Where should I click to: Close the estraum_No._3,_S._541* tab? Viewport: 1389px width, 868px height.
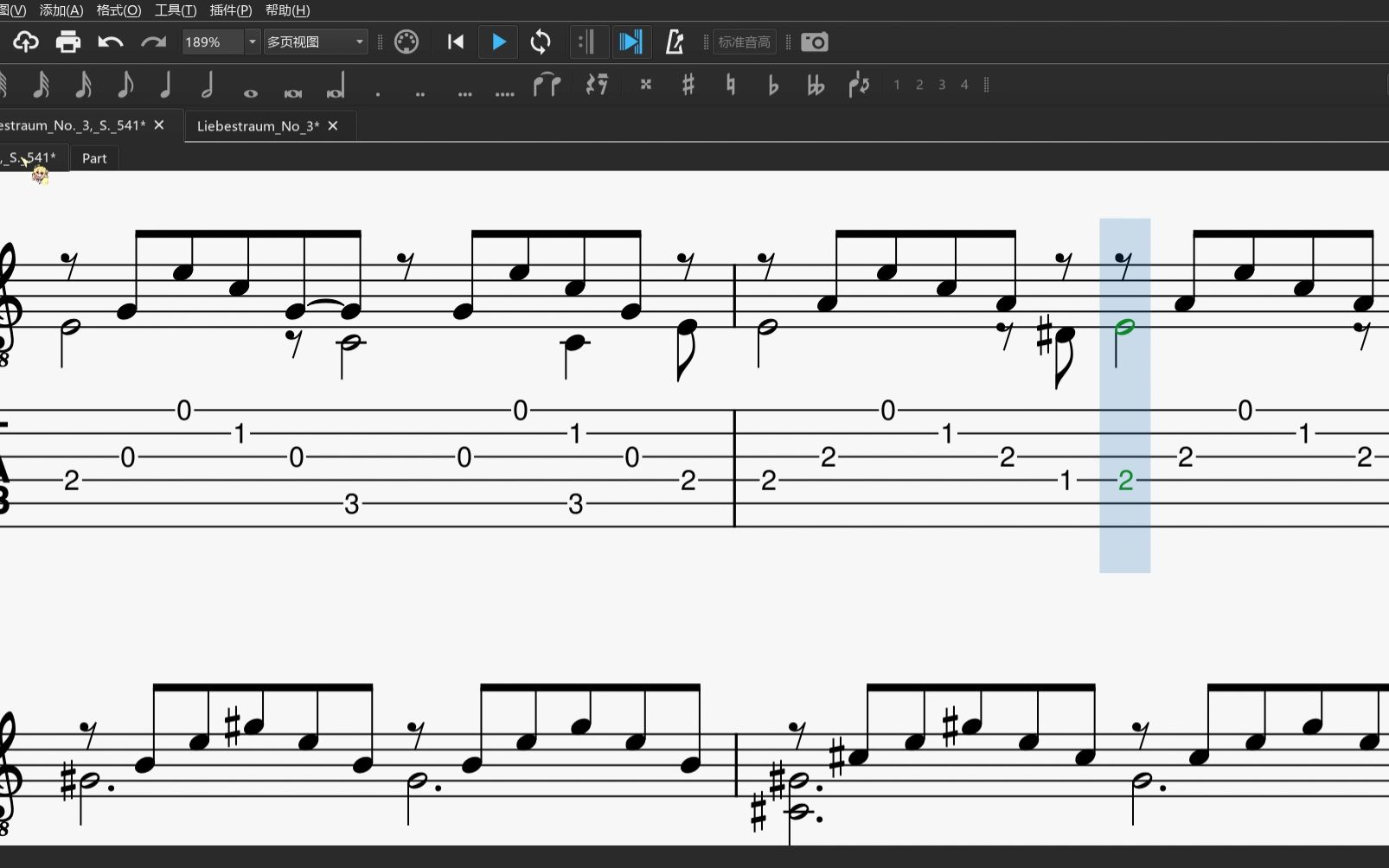(159, 125)
